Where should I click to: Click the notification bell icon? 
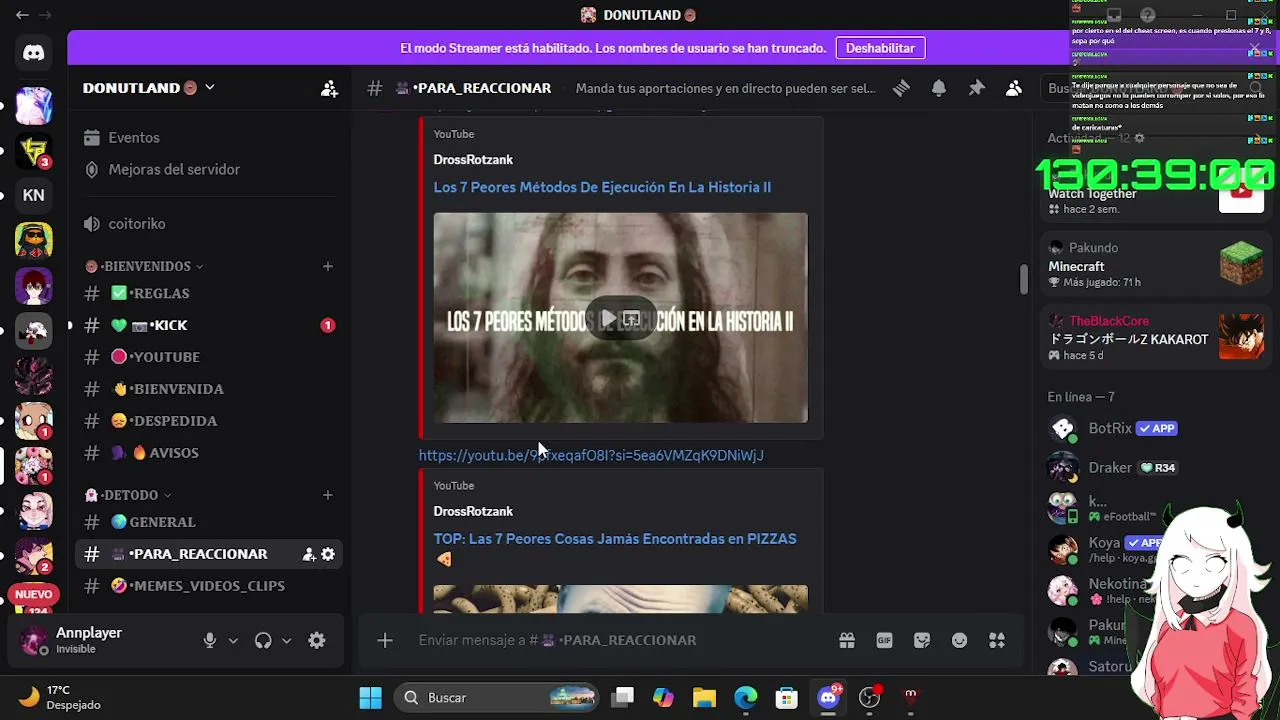point(939,88)
